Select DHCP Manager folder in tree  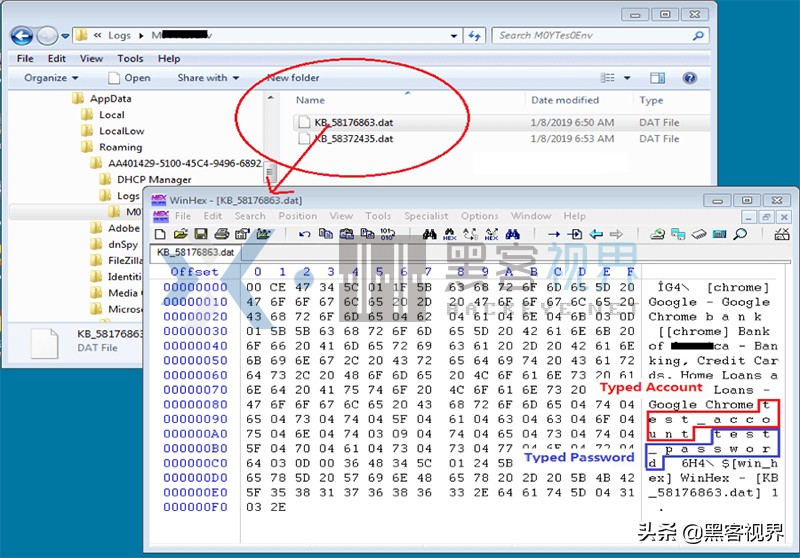point(154,180)
